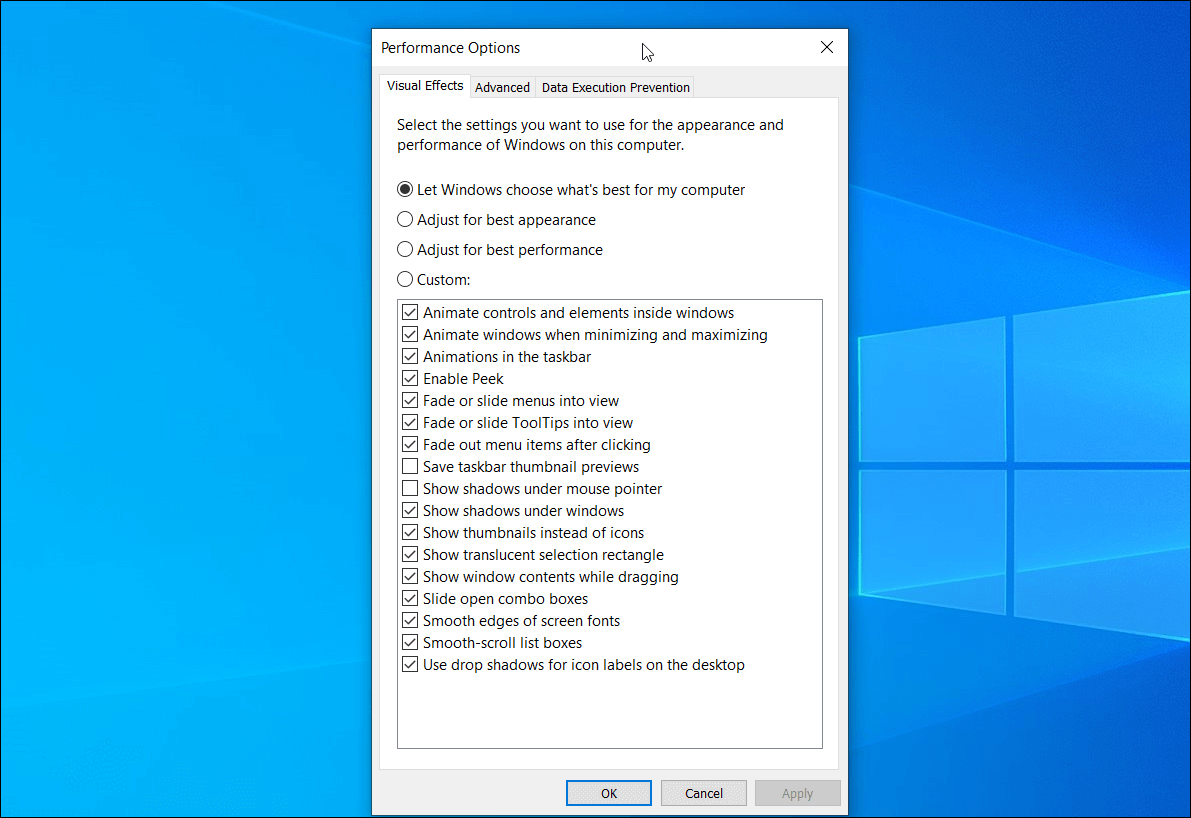
Task: Enable Show shadows under mouse pointer
Action: pos(410,488)
